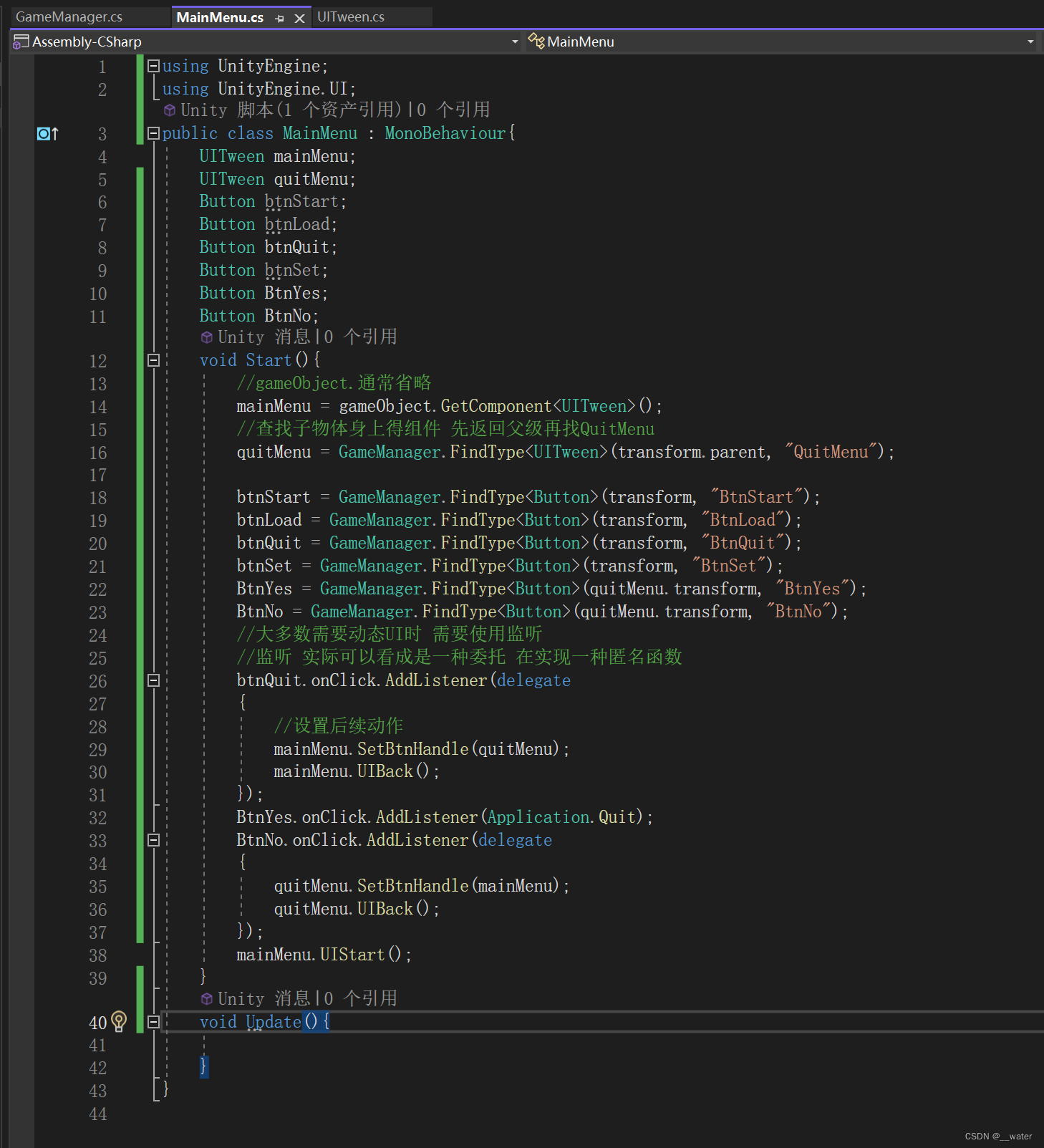Collapse the Start method block
This screenshot has height=1148, width=1044.
153,360
